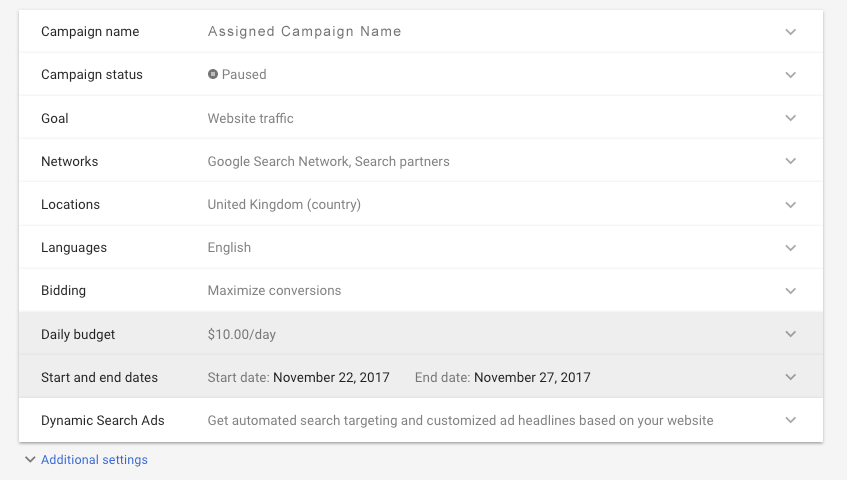Expand the Bidding row chevron
Screen dimensions: 847x480
point(791,291)
